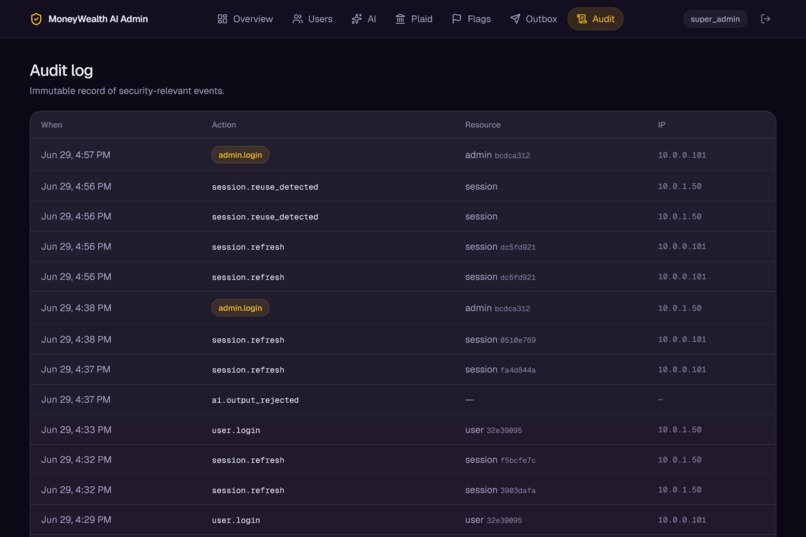
Task: Click IP 10.0.1.50 in admin.login 4:38 PM row
Action: coord(680,308)
